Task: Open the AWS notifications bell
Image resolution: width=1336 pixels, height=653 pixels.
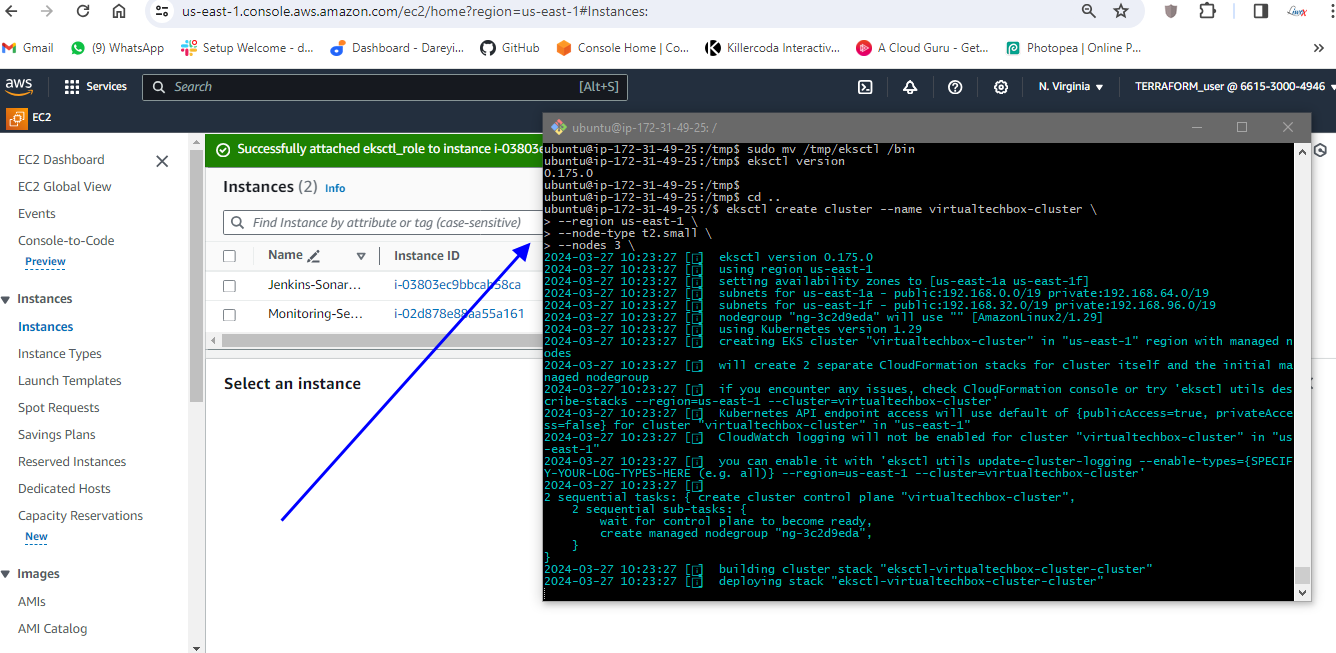Action: [x=910, y=87]
